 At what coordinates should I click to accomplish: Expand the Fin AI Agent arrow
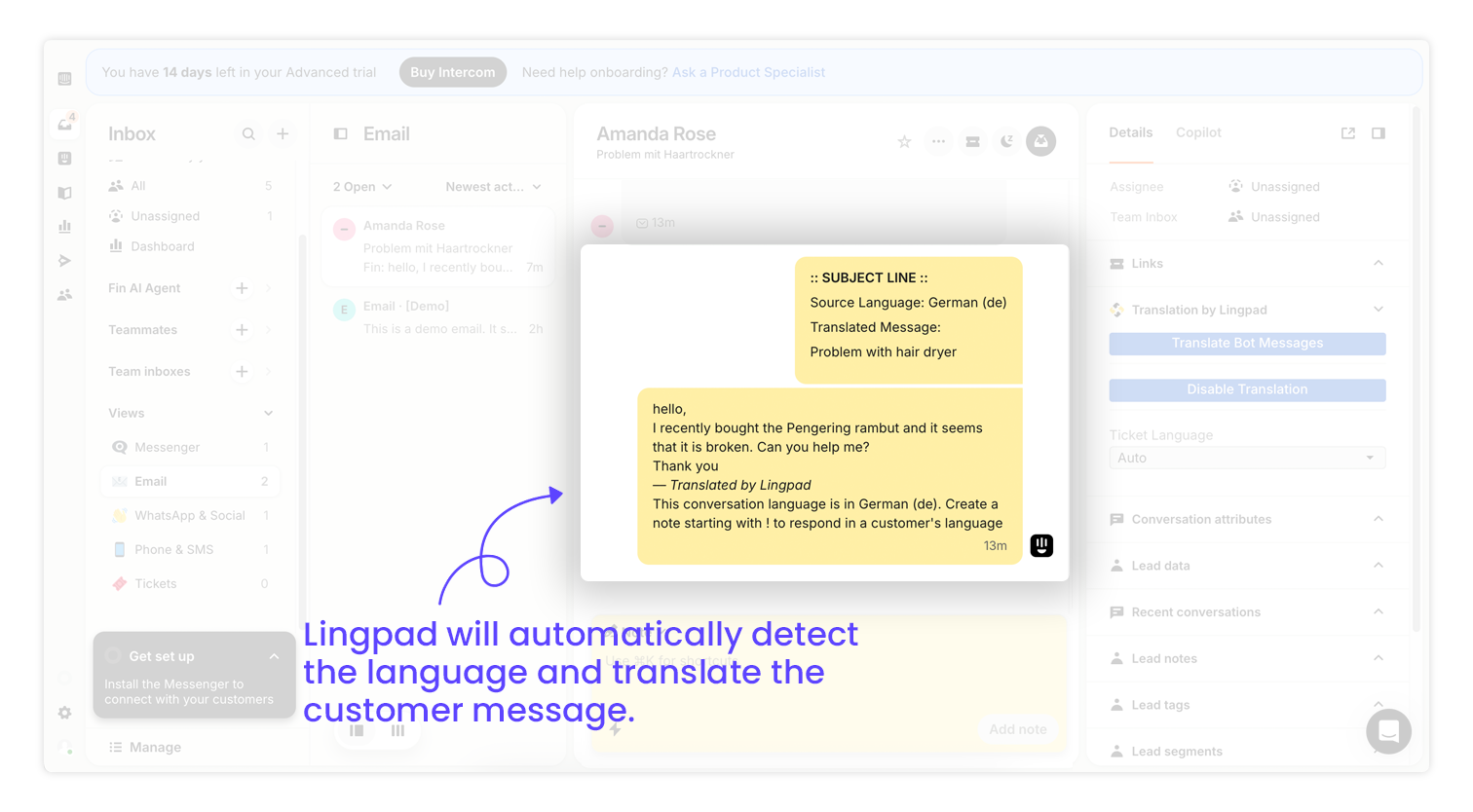tap(269, 288)
